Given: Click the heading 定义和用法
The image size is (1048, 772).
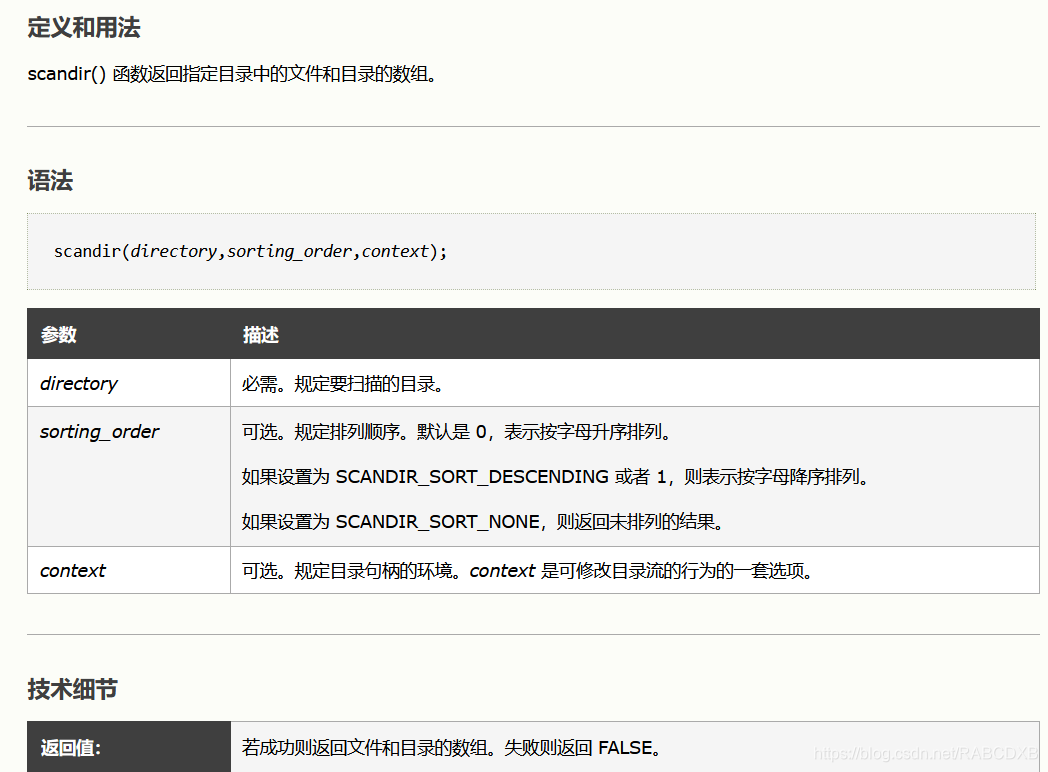Looking at the screenshot, I should tap(84, 28).
